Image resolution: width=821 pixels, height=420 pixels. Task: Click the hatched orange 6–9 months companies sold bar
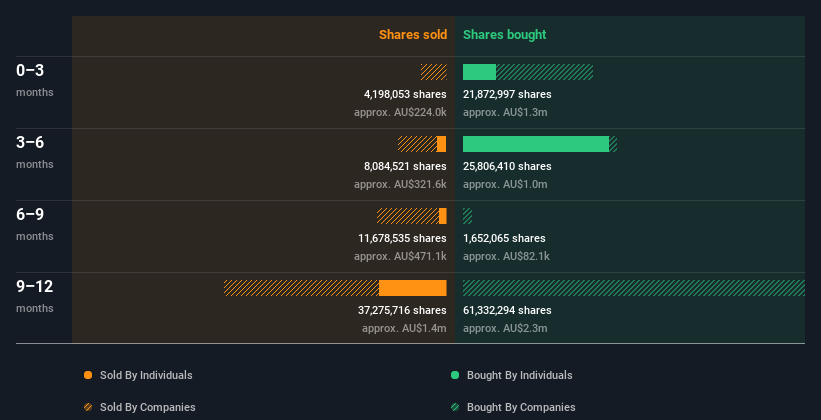coord(408,216)
